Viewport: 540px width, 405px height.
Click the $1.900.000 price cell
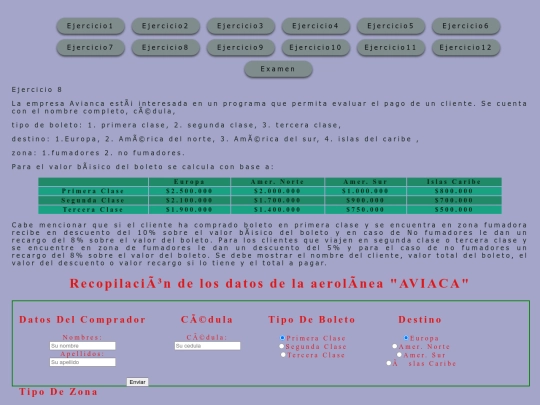[x=189, y=209]
